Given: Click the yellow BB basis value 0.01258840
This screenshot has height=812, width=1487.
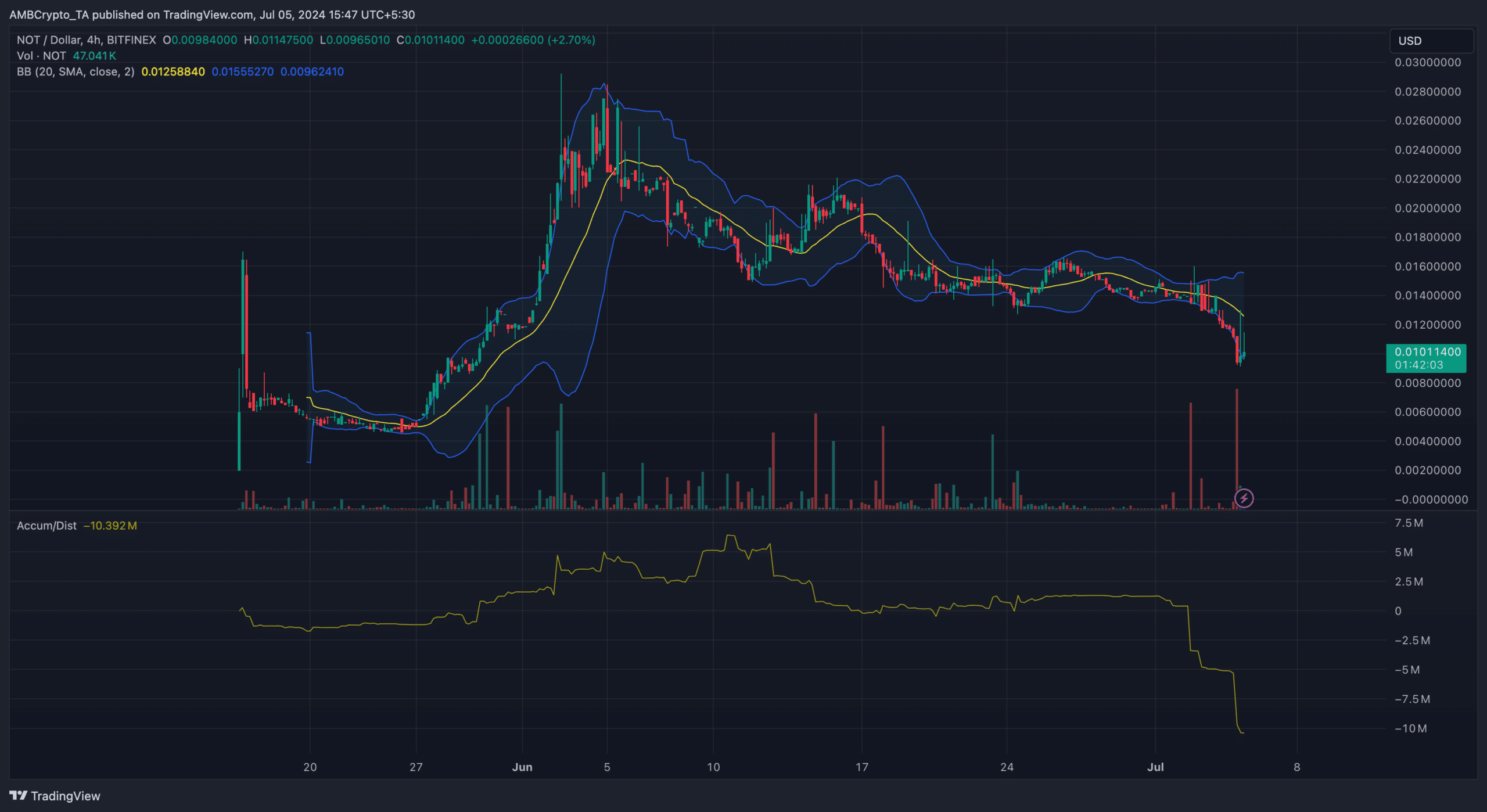Looking at the screenshot, I should tap(173, 71).
